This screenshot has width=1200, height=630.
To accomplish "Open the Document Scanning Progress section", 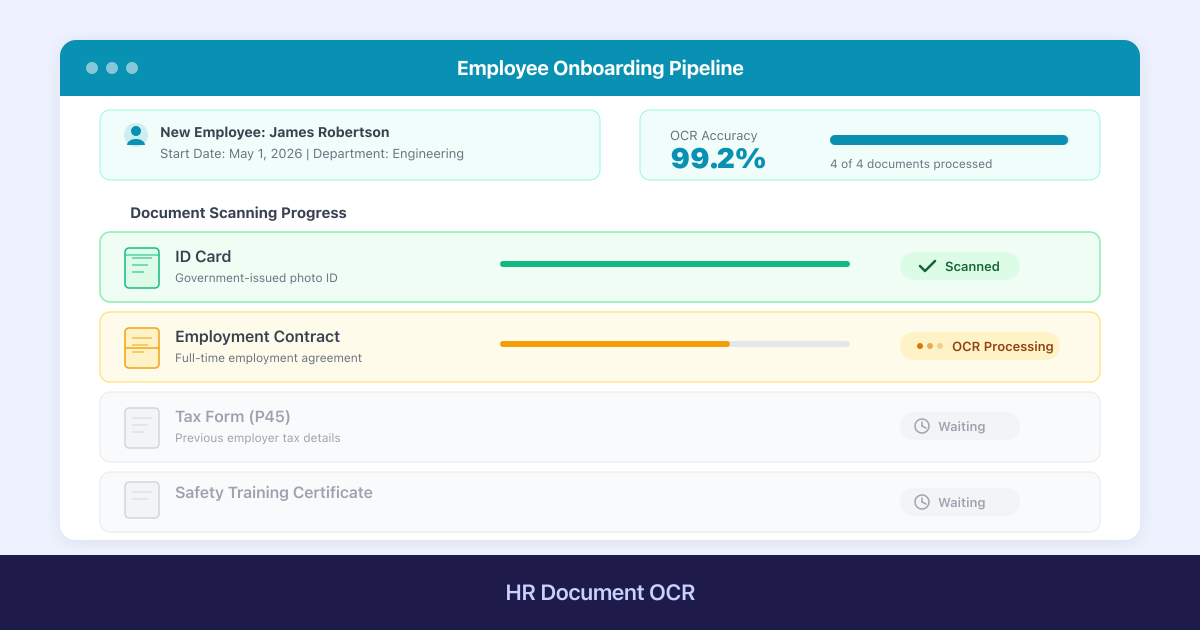I will click(x=237, y=213).
